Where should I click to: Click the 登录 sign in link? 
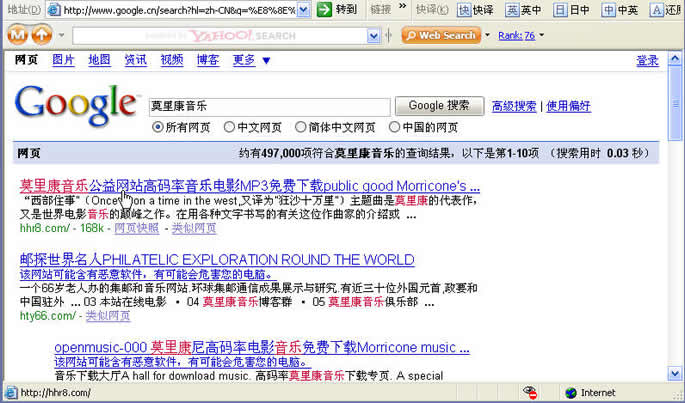[647, 60]
